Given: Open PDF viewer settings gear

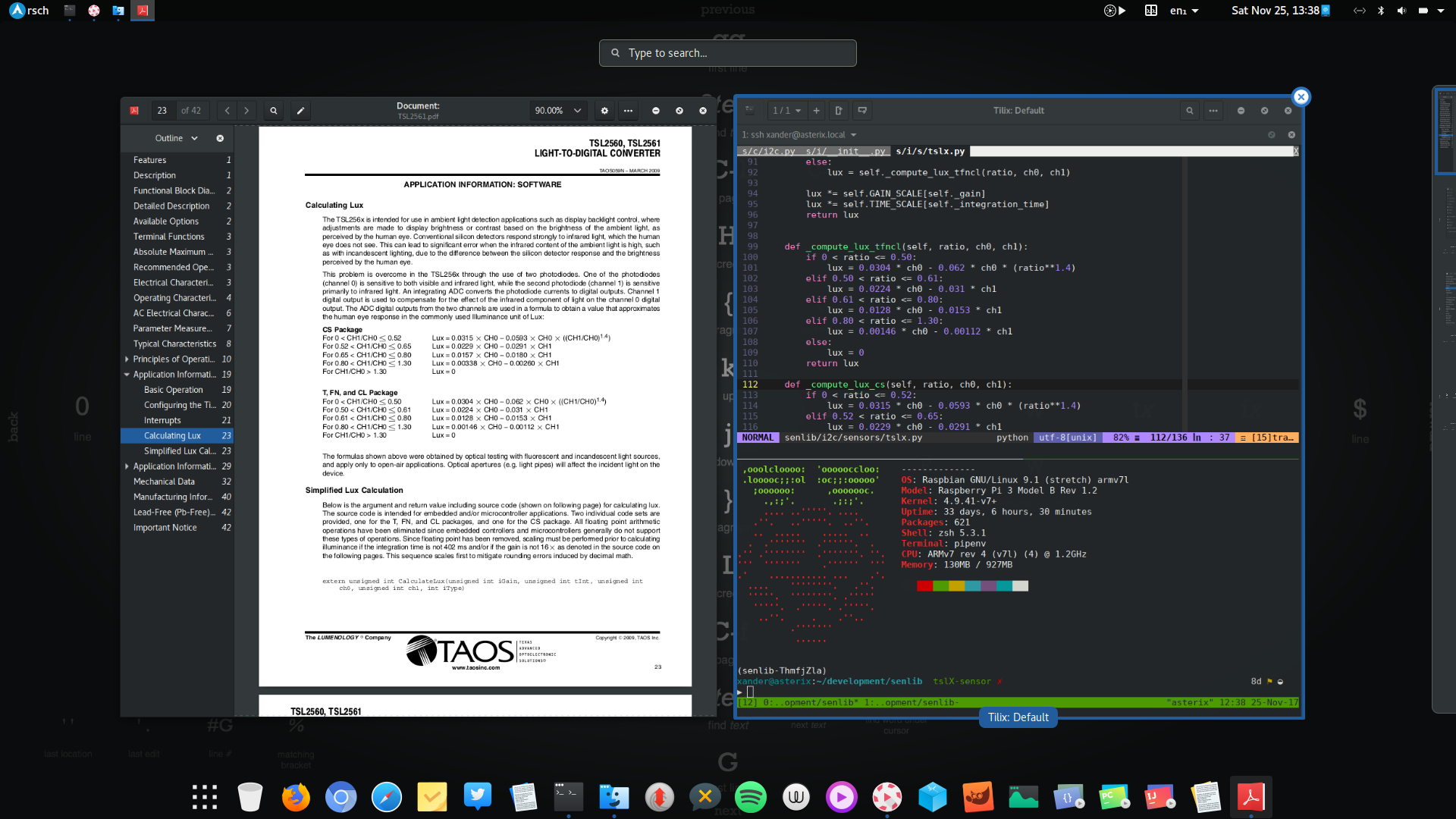Looking at the screenshot, I should point(604,111).
